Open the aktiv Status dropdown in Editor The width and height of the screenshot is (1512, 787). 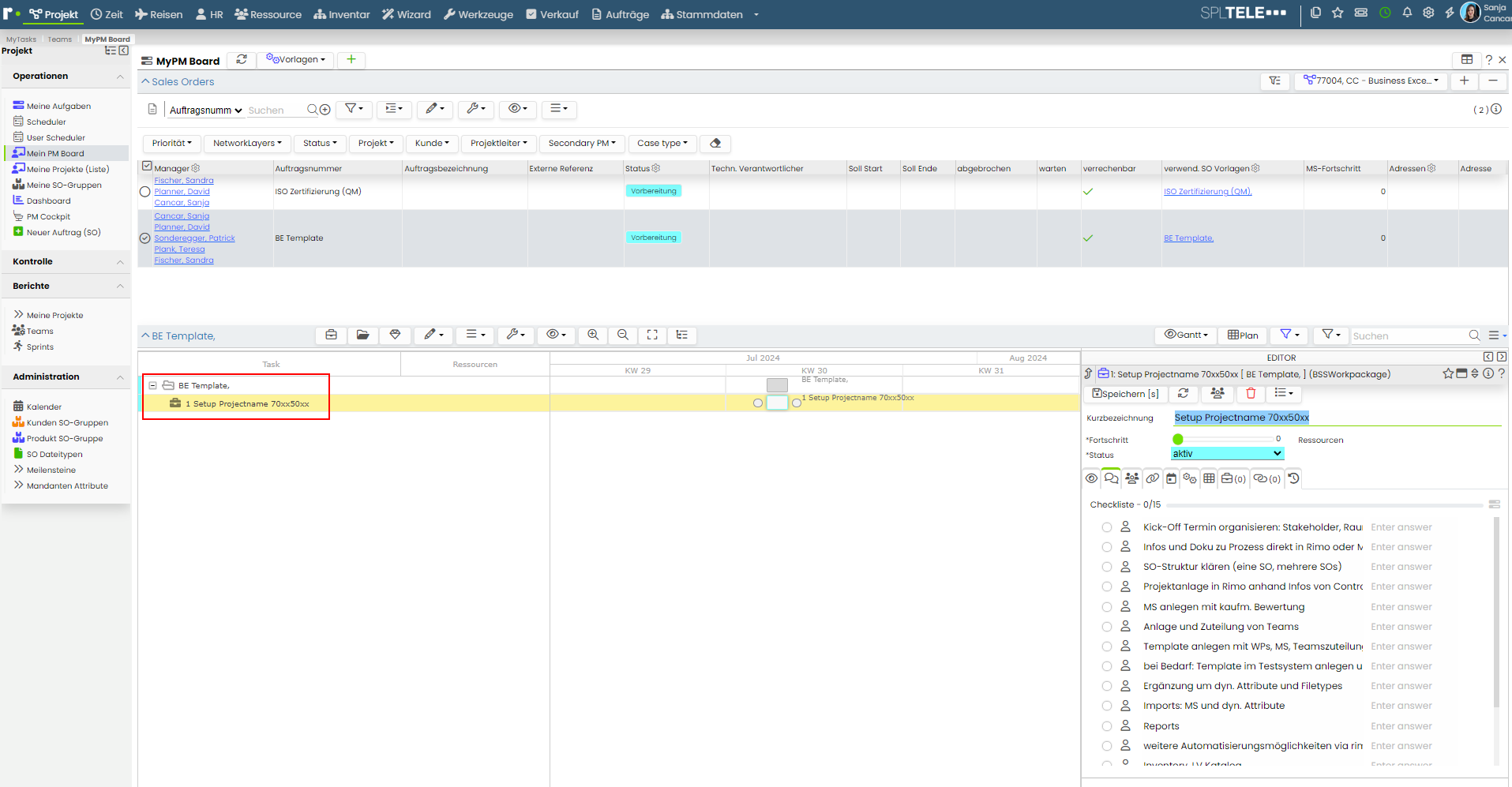(x=1227, y=453)
